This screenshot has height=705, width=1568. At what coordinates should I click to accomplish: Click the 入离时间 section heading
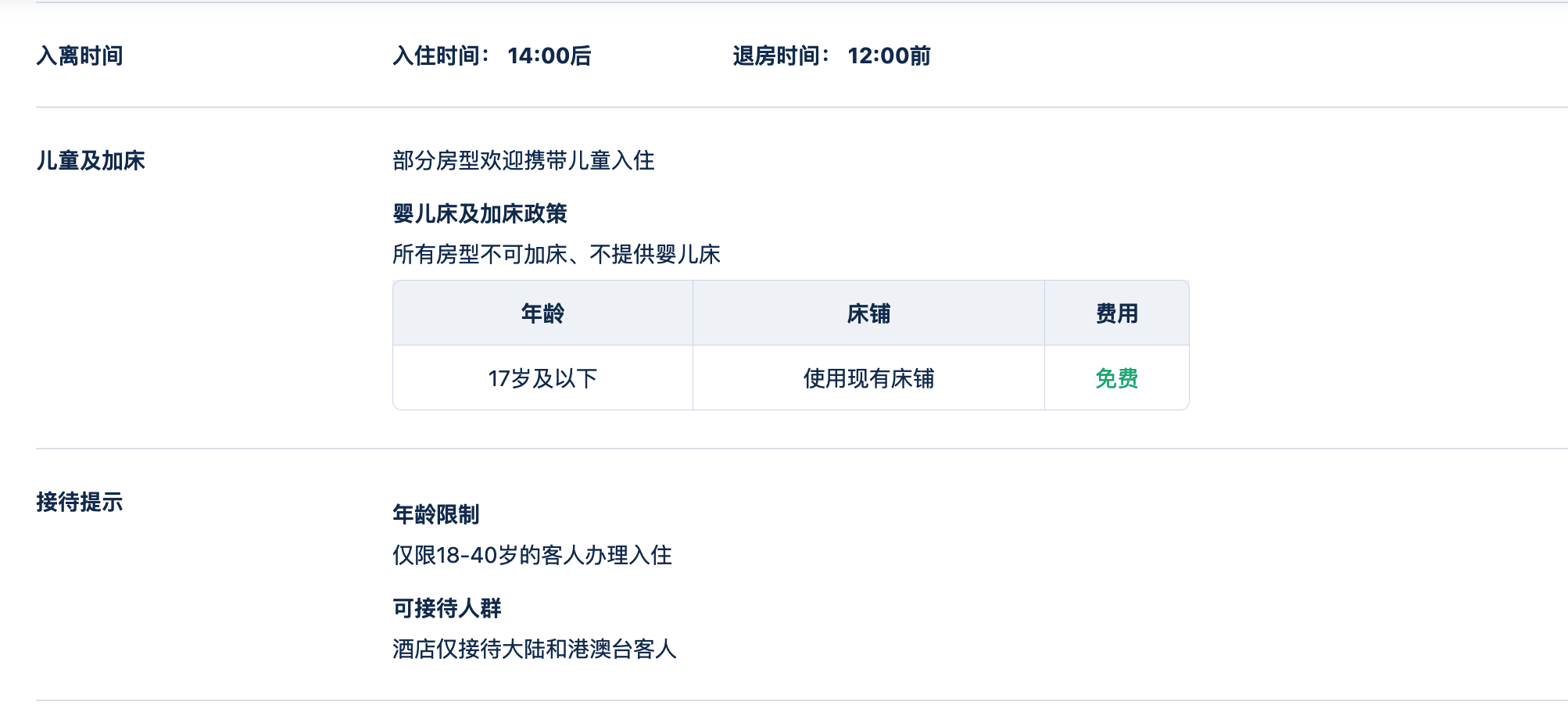tap(80, 56)
